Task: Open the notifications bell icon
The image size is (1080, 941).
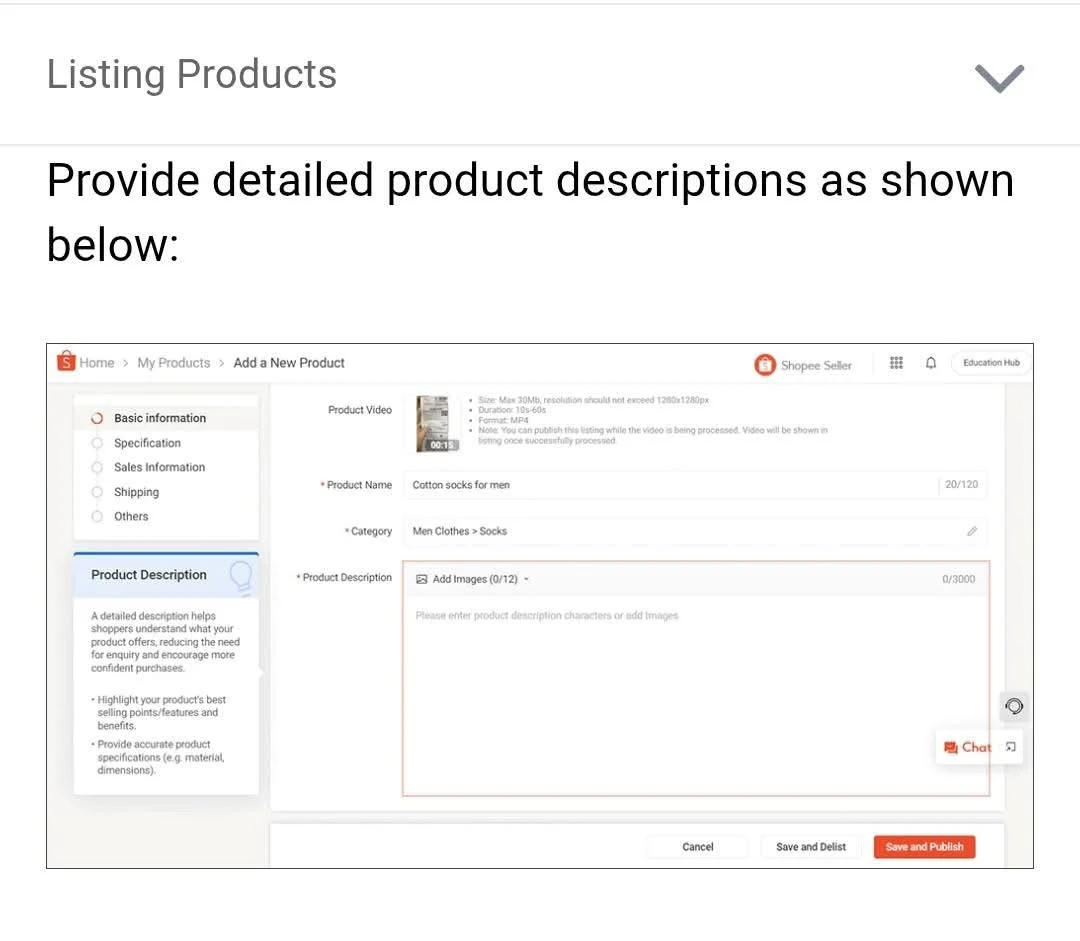Action: click(930, 363)
